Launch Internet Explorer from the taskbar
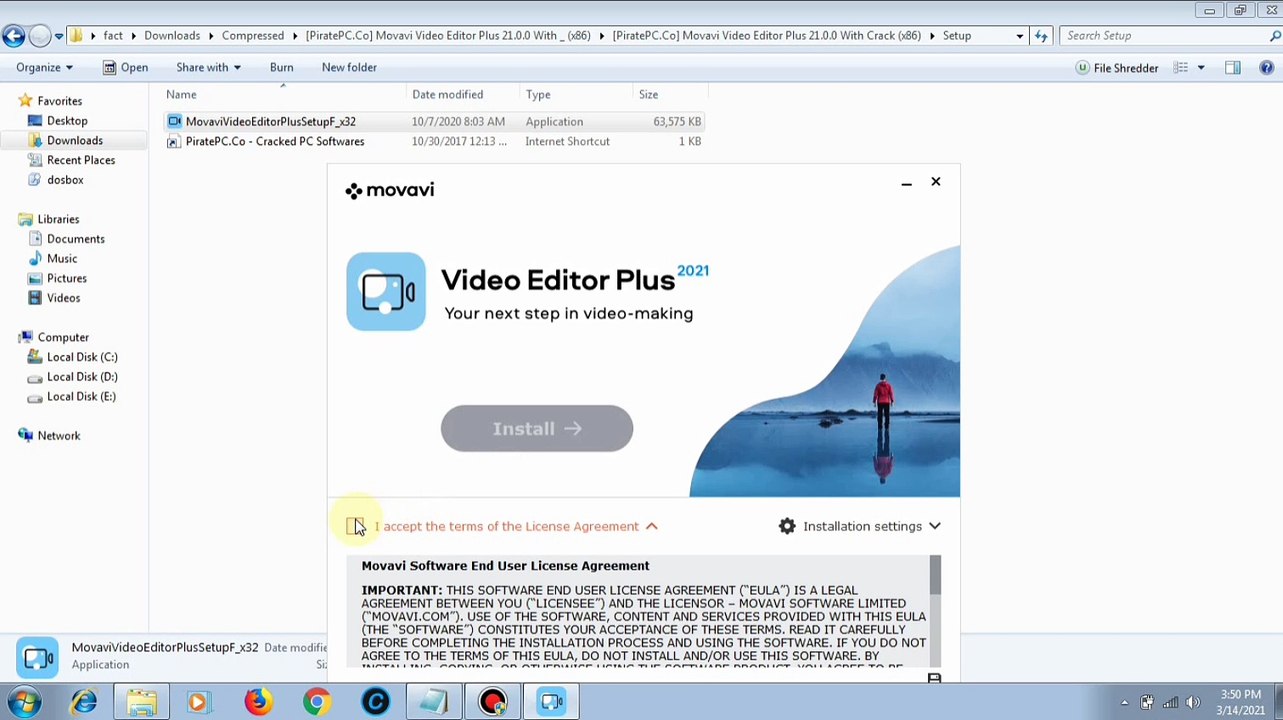The image size is (1283, 720). (x=83, y=702)
